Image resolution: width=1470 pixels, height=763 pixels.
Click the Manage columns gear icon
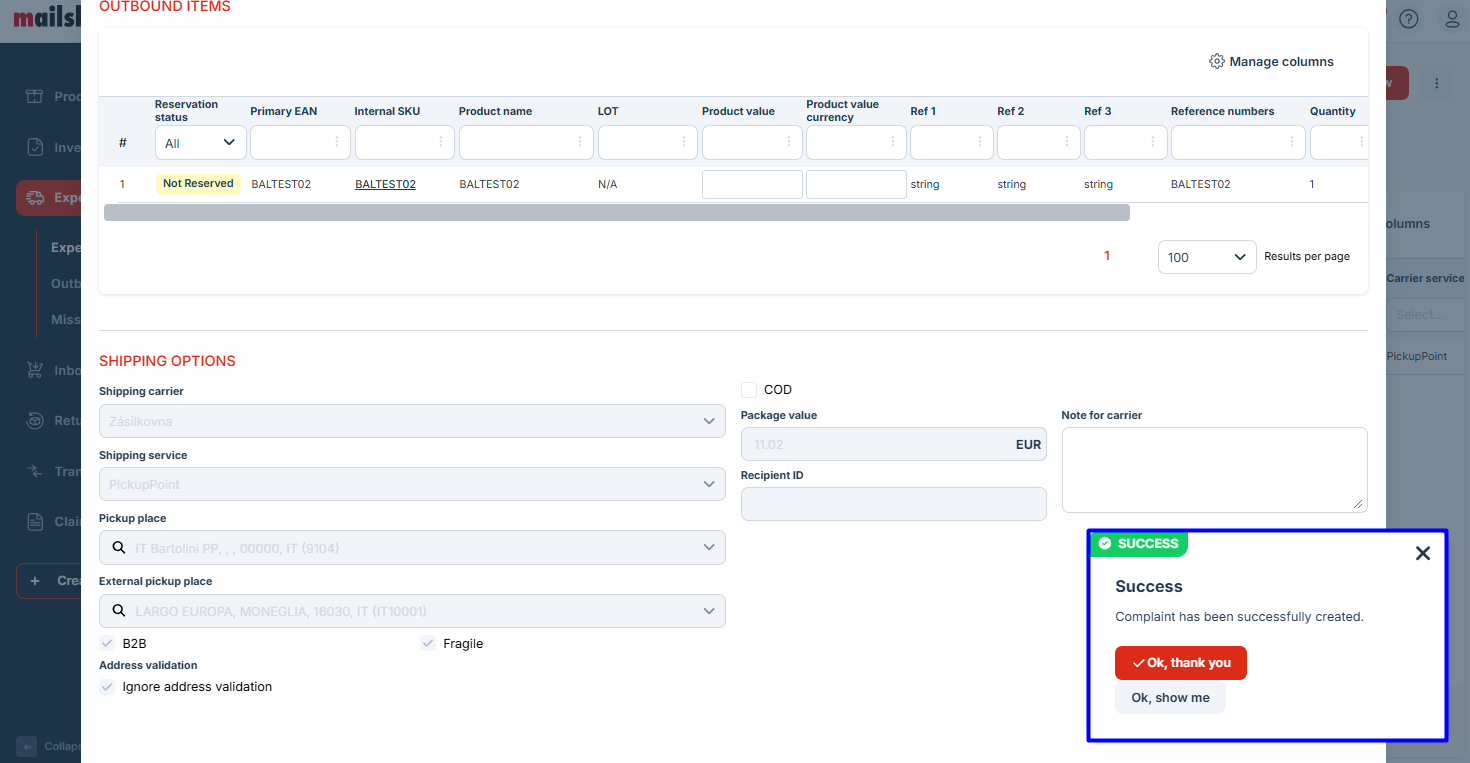click(1216, 62)
